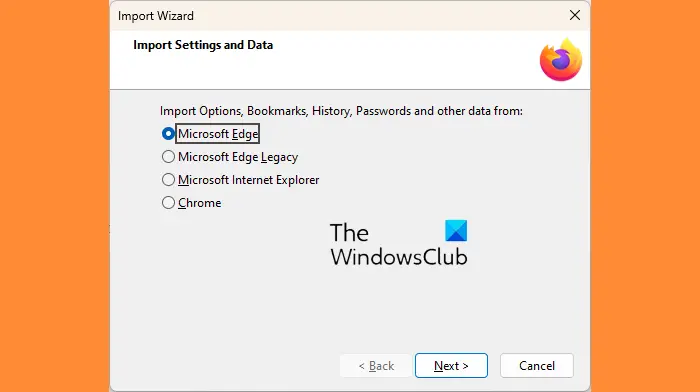Image resolution: width=700 pixels, height=392 pixels.
Task: Click the 'Microsoft Edge Legacy' label text
Action: coord(238,157)
